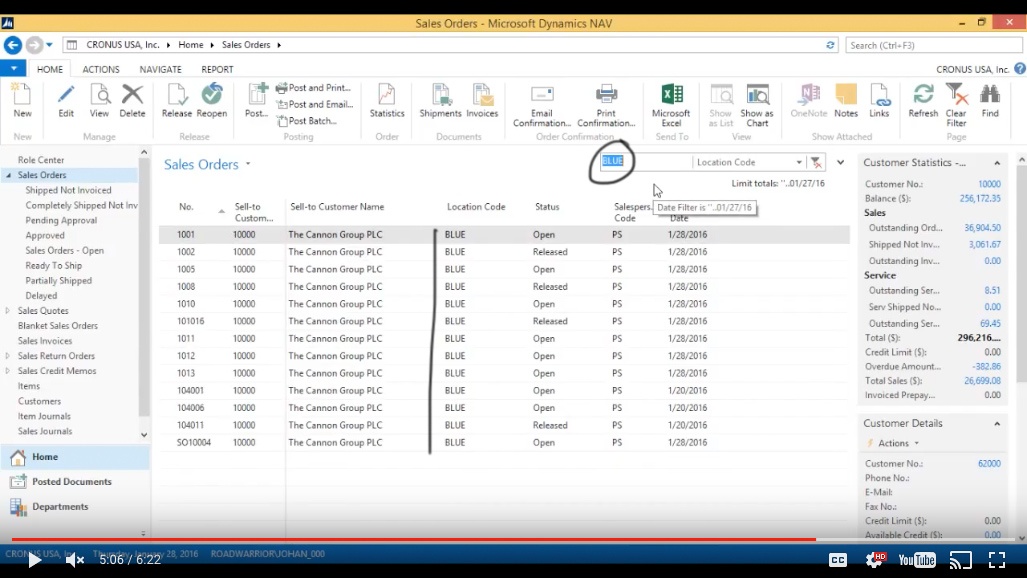Open Shipped Not Invoiced view

point(68,190)
